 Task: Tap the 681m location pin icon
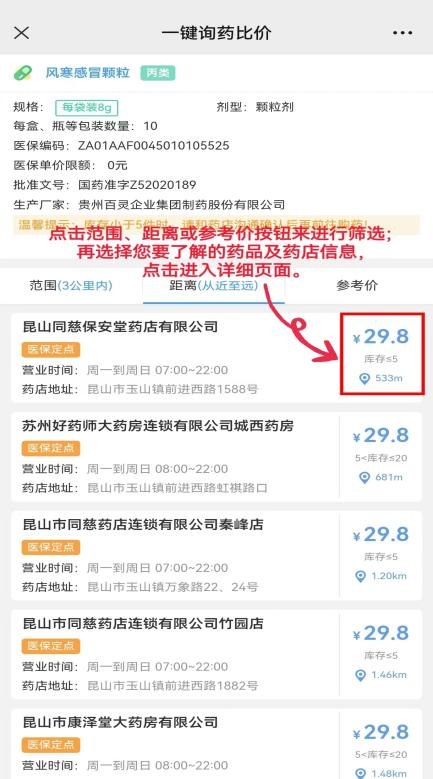click(x=364, y=477)
